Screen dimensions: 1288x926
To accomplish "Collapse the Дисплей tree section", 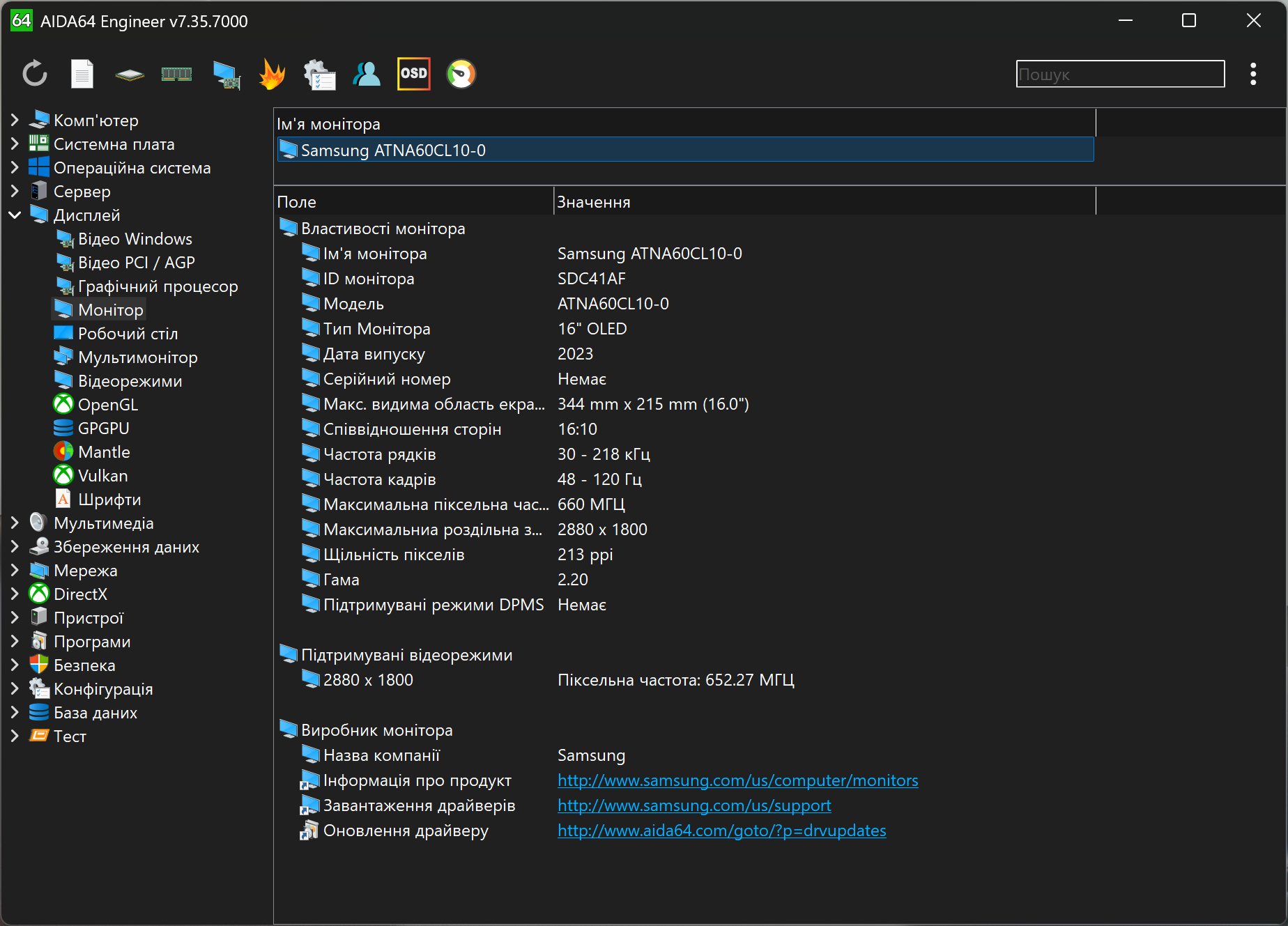I will (15, 215).
